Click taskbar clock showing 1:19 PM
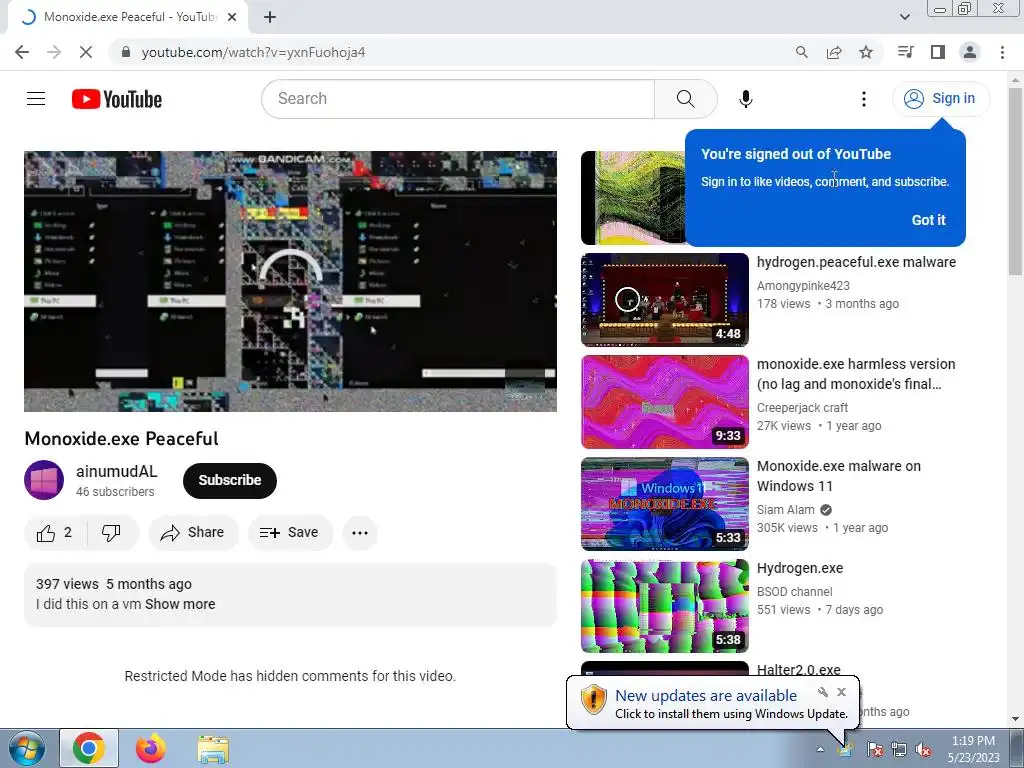The image size is (1024, 768). [973, 749]
